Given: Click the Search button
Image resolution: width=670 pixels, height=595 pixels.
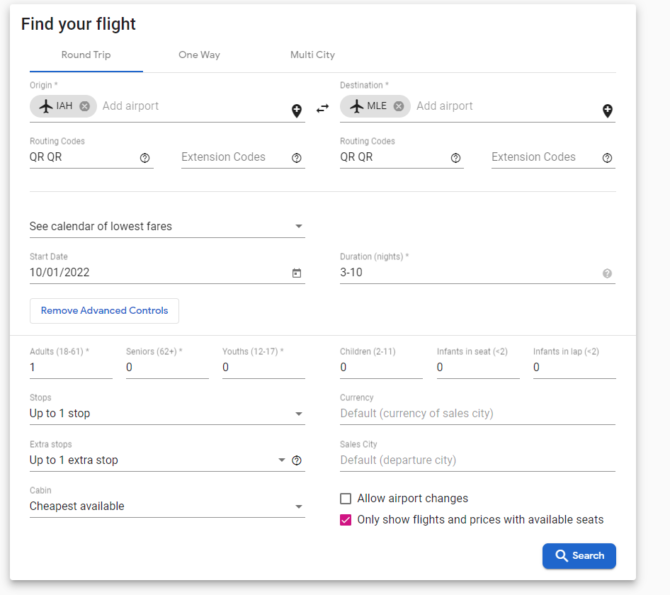Looking at the screenshot, I should (579, 556).
